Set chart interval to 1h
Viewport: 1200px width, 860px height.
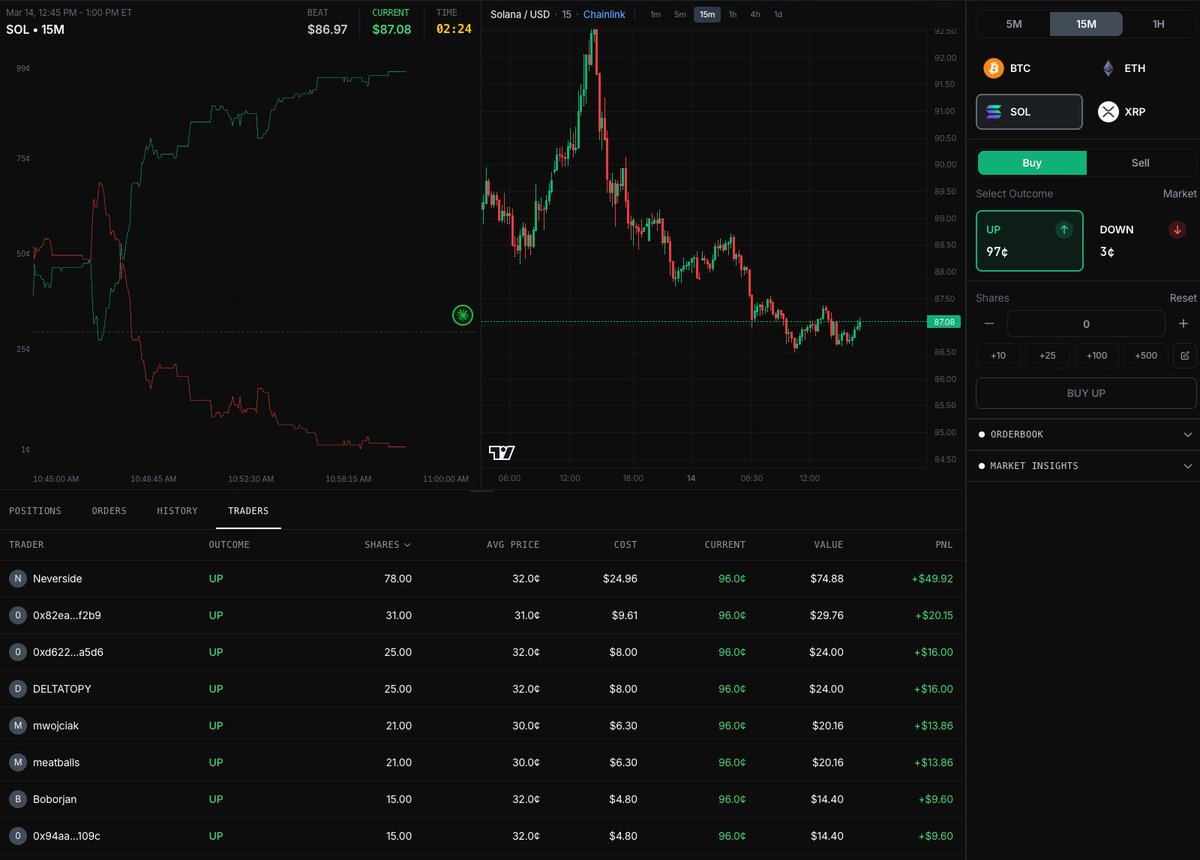[733, 14]
